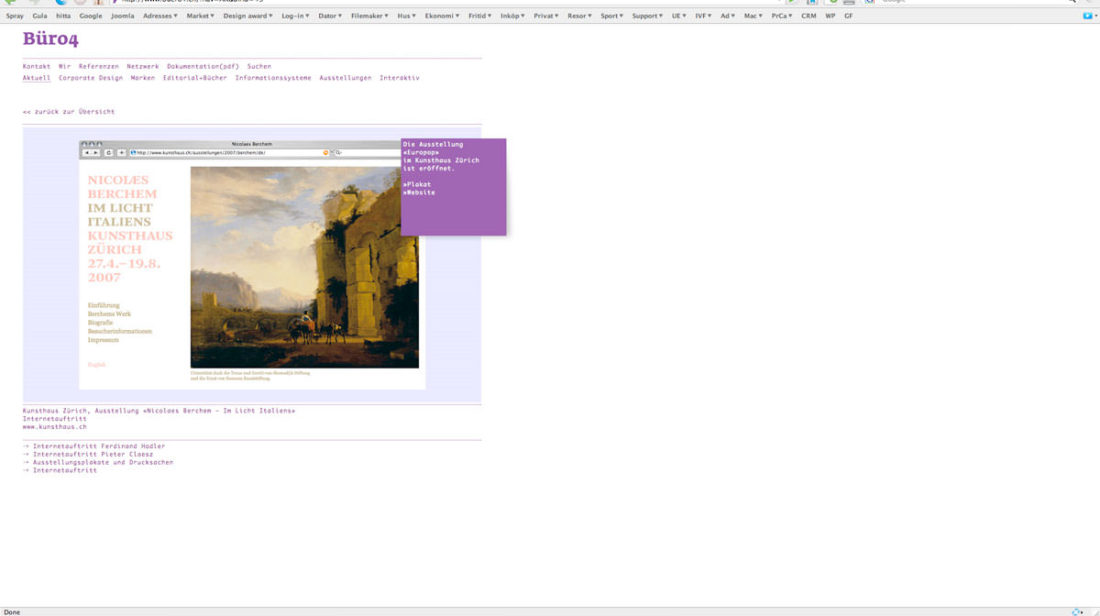The image size is (1100, 616).
Task: Open the Sport bookmark folder
Action: click(x=612, y=15)
